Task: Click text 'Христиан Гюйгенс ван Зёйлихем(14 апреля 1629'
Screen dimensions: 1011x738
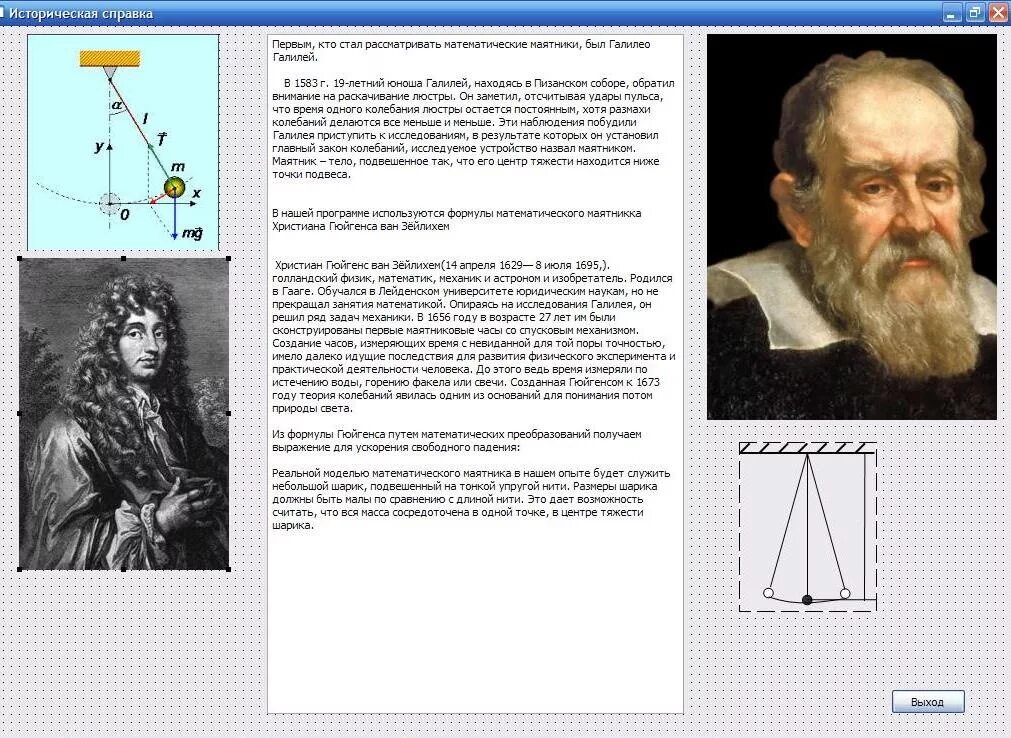Action: [x=398, y=265]
